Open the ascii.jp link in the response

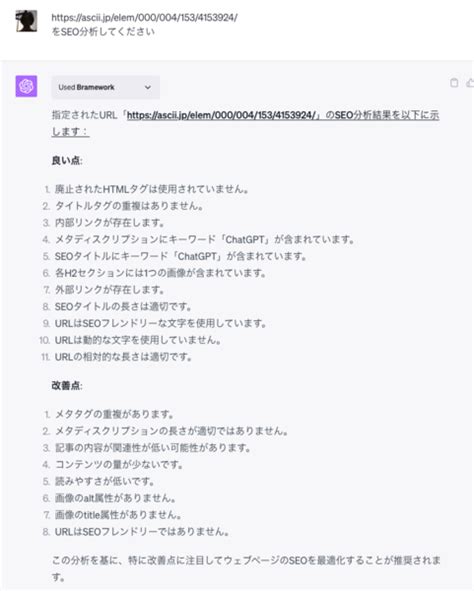pos(221,115)
